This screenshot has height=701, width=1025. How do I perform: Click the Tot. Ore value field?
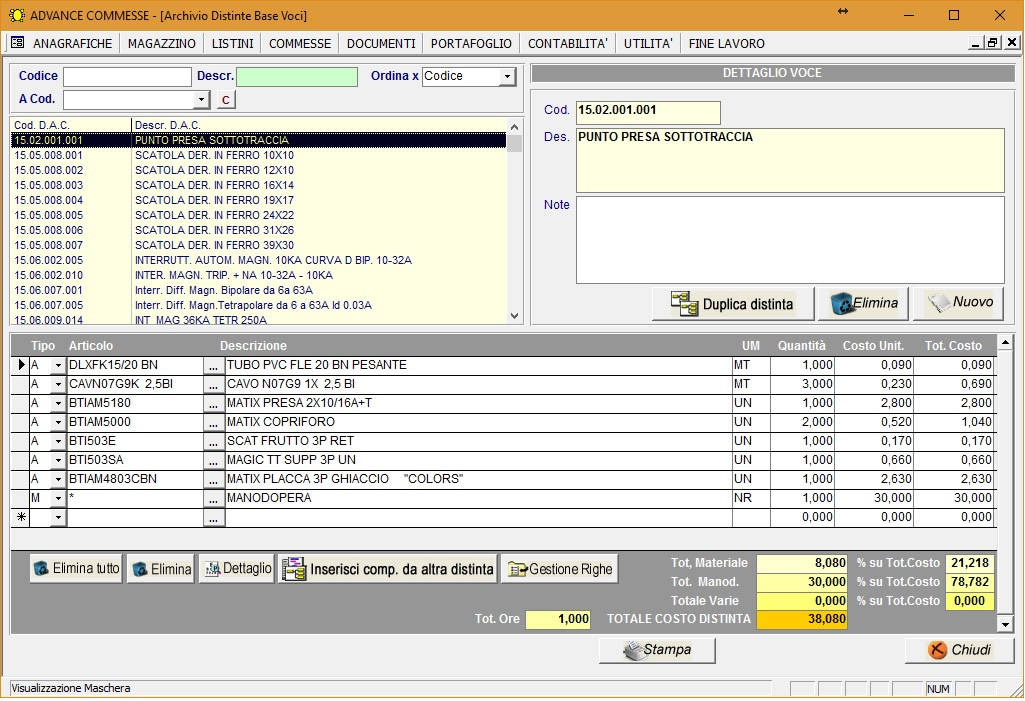558,619
